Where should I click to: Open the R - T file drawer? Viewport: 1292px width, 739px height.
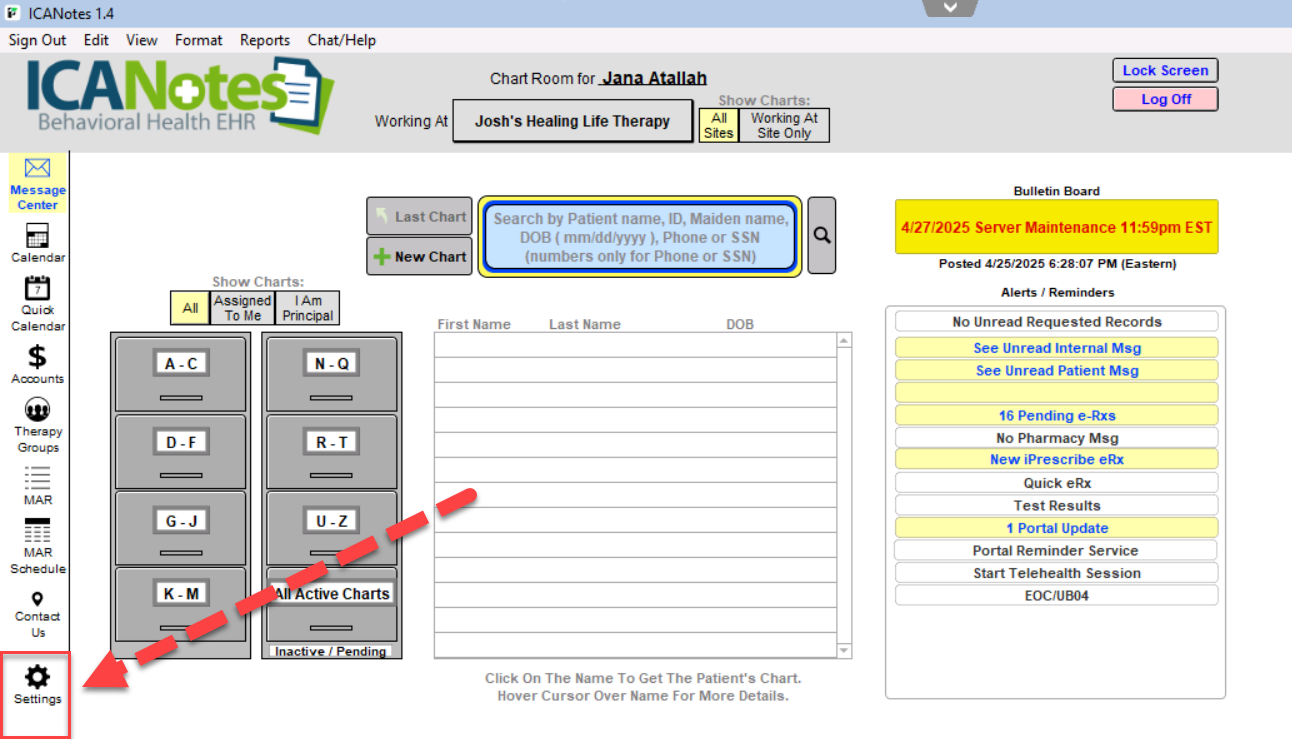point(331,442)
